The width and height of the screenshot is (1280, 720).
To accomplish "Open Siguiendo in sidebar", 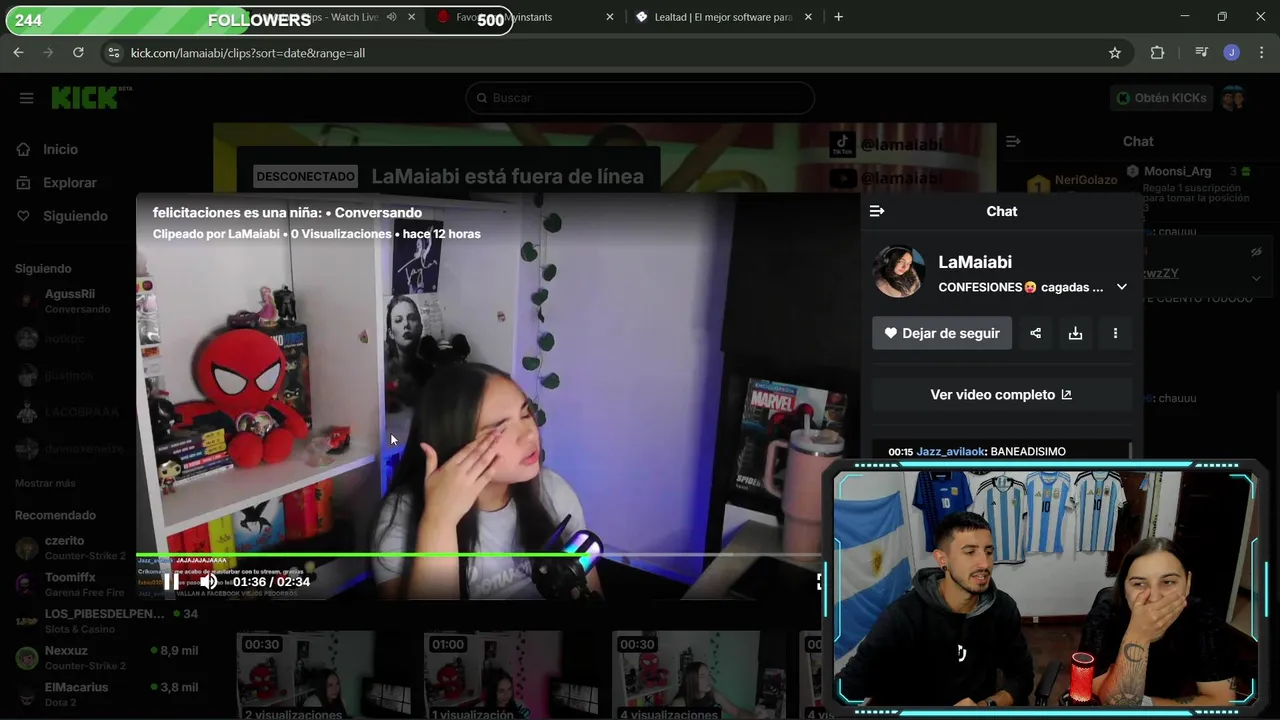I will pos(75,216).
